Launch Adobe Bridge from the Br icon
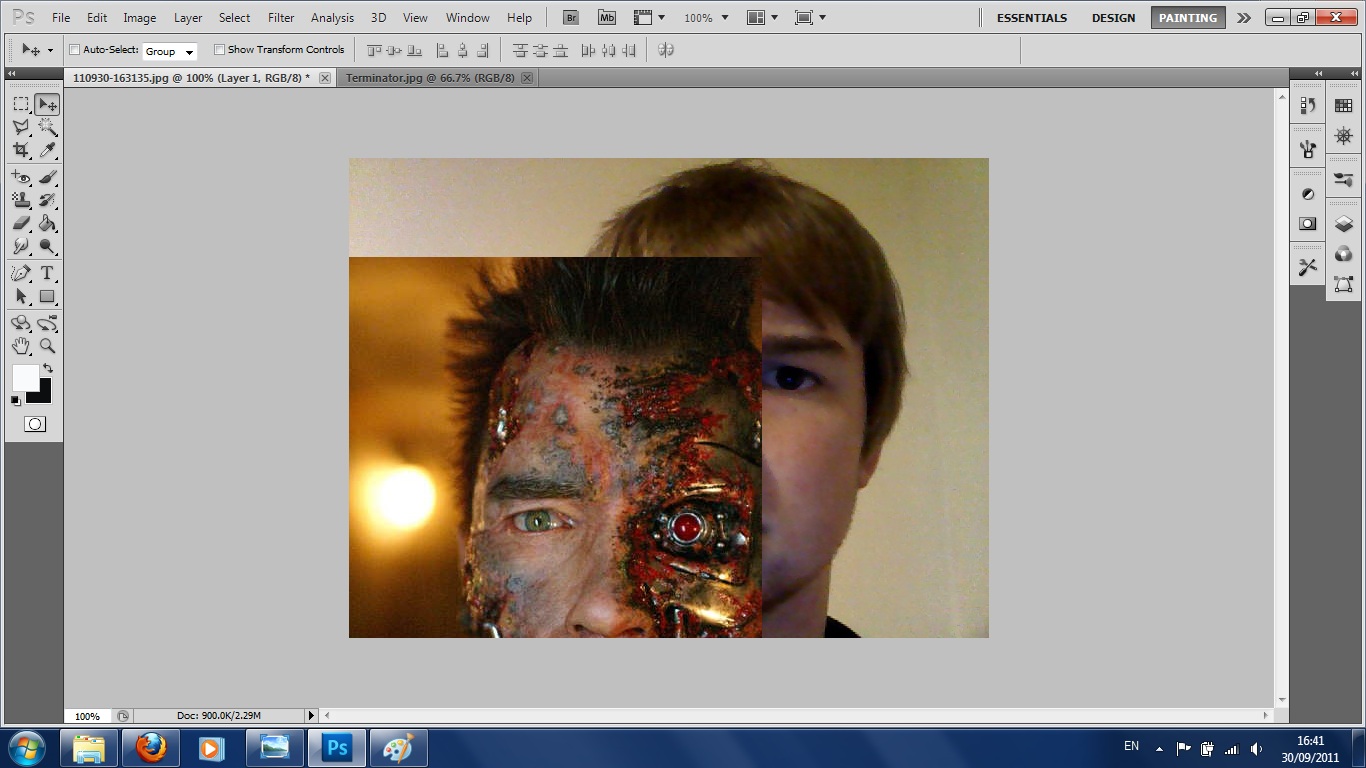The width and height of the screenshot is (1366, 768). (571, 17)
